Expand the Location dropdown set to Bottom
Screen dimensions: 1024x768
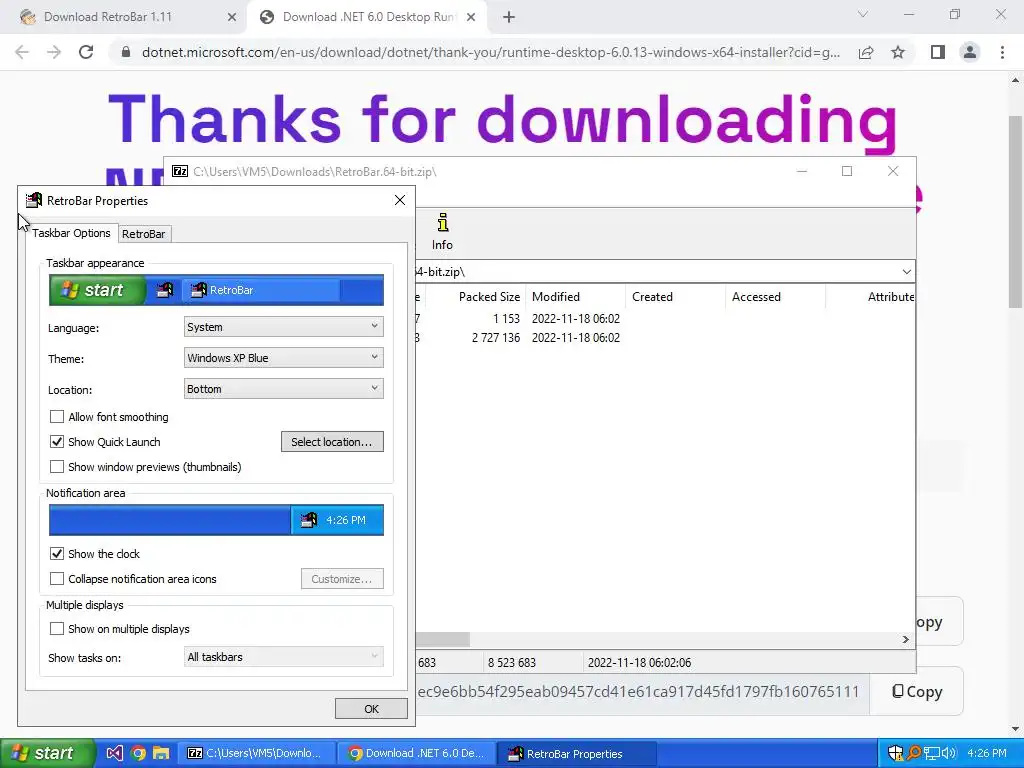point(283,389)
